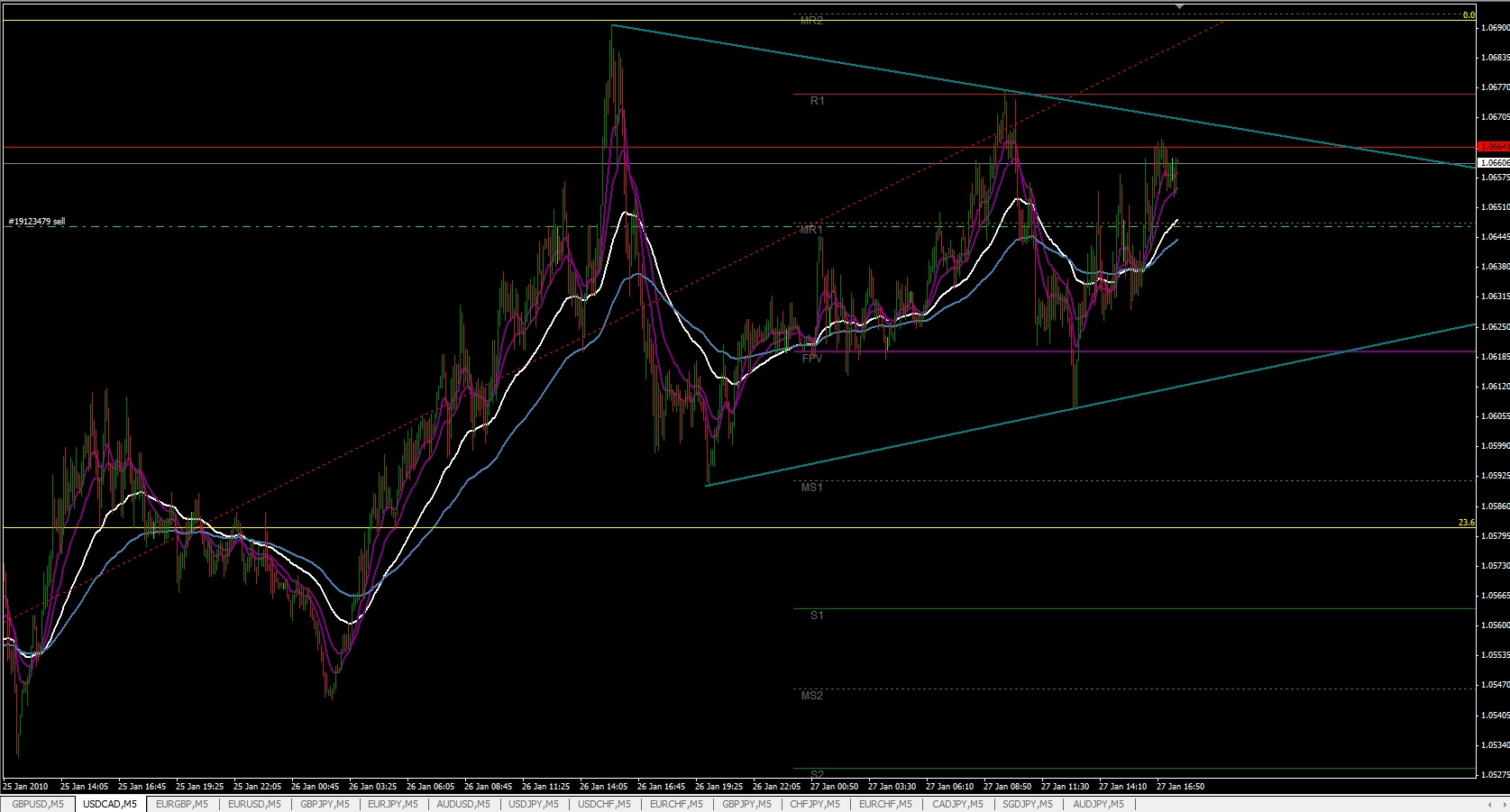Viewport: 1510px width, 812px height.
Task: Switch to the EURUSD,M5 tab
Action: [253, 804]
